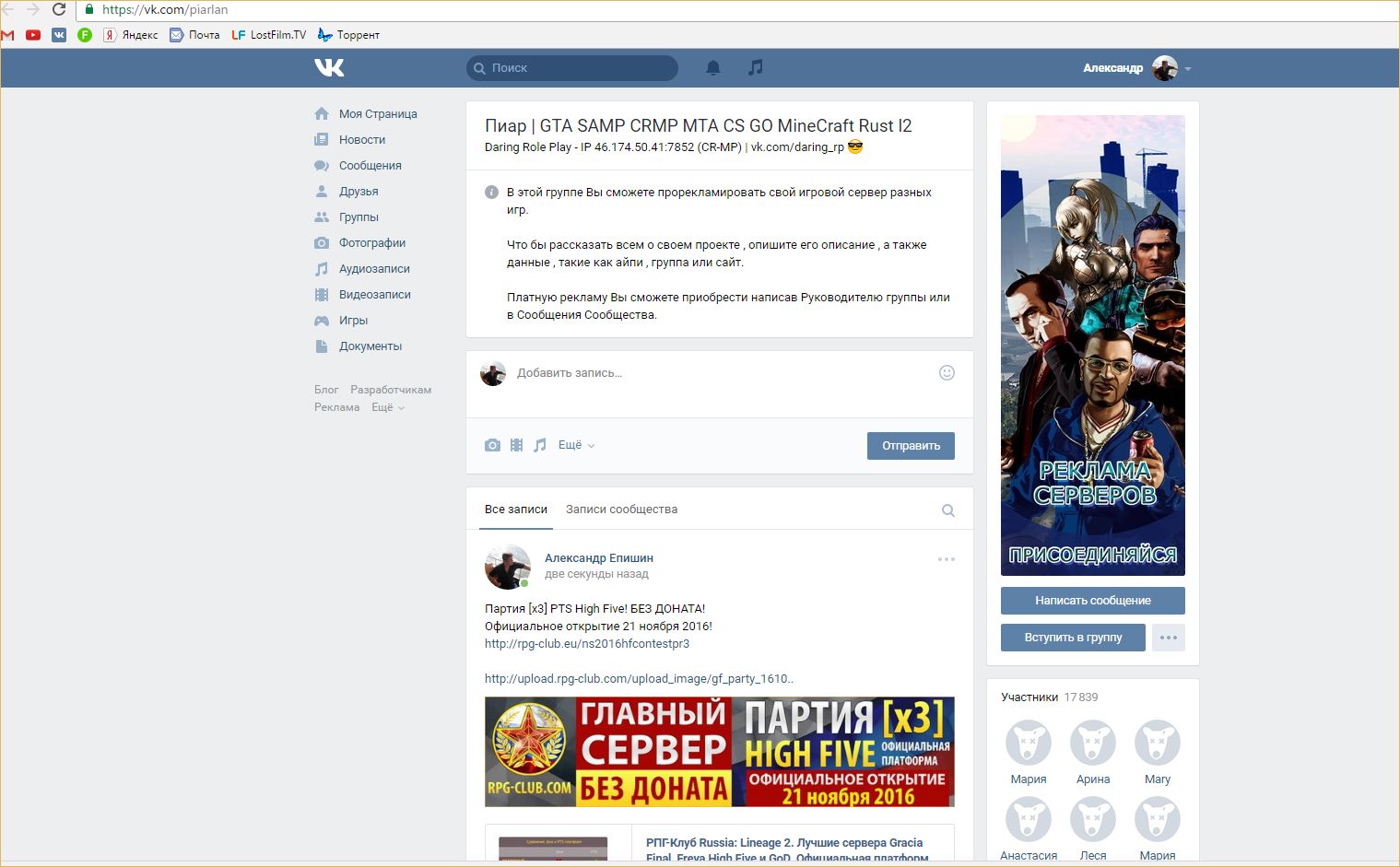Open the YouTube bookmark icon
1400x867 pixels.
(x=33, y=35)
